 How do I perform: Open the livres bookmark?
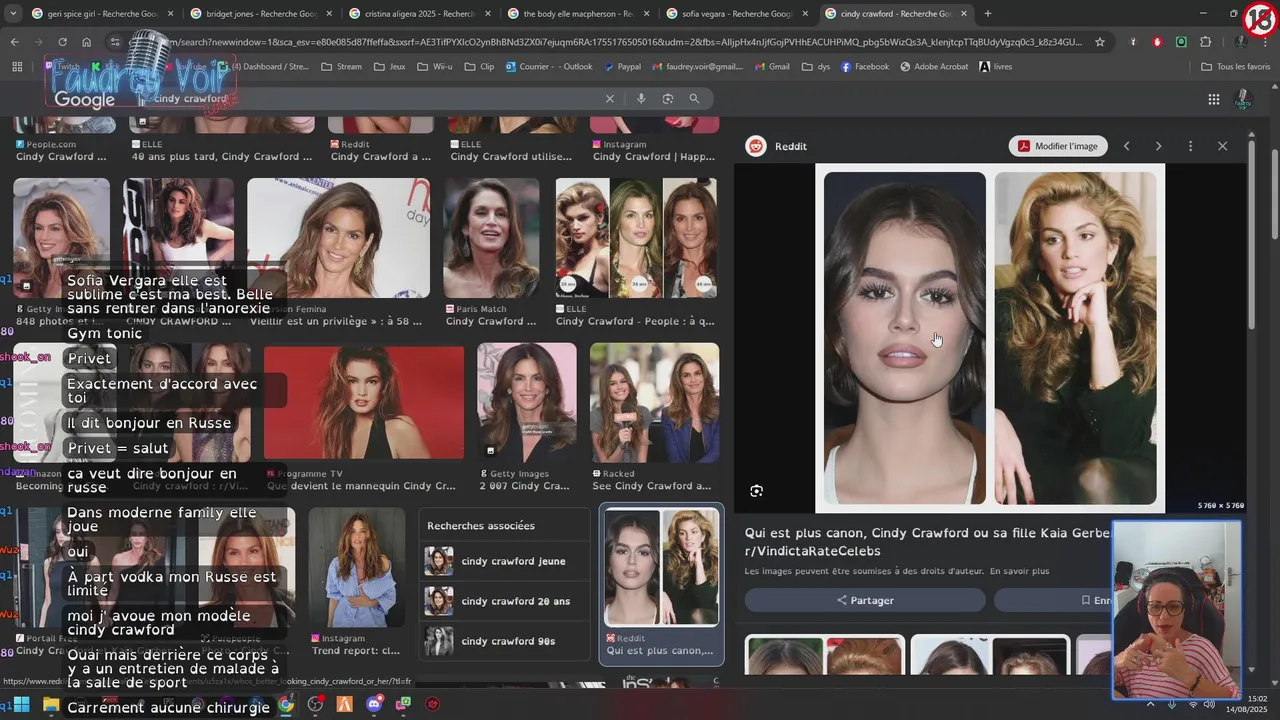(x=995, y=67)
